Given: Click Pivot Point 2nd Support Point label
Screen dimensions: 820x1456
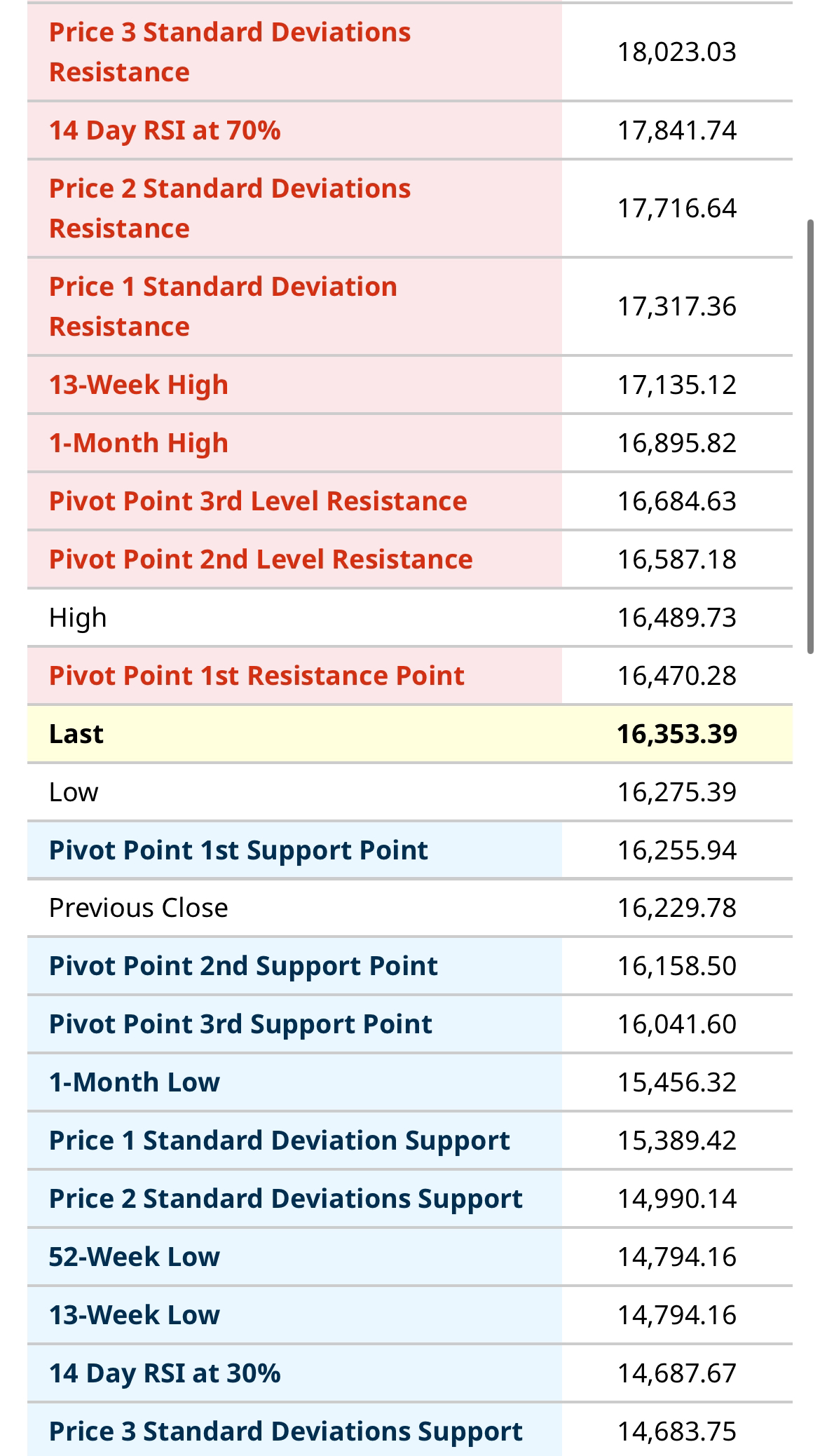Looking at the screenshot, I should point(243,966).
